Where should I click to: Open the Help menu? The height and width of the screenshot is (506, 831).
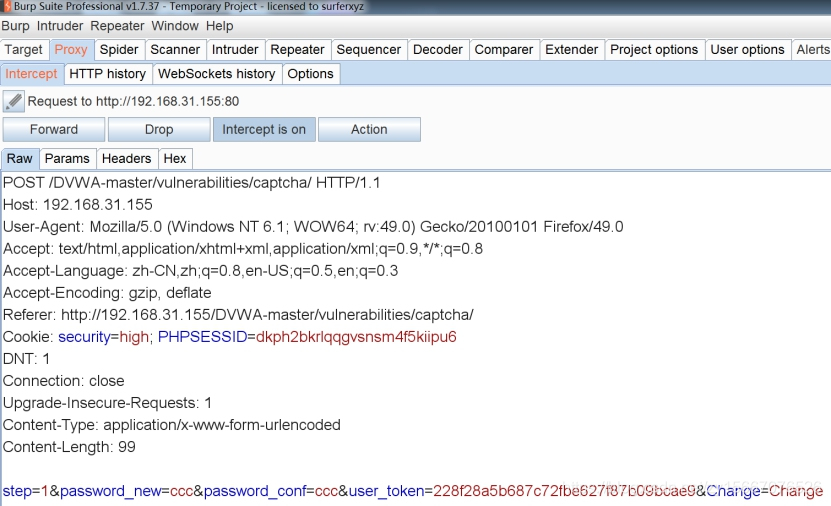click(219, 26)
